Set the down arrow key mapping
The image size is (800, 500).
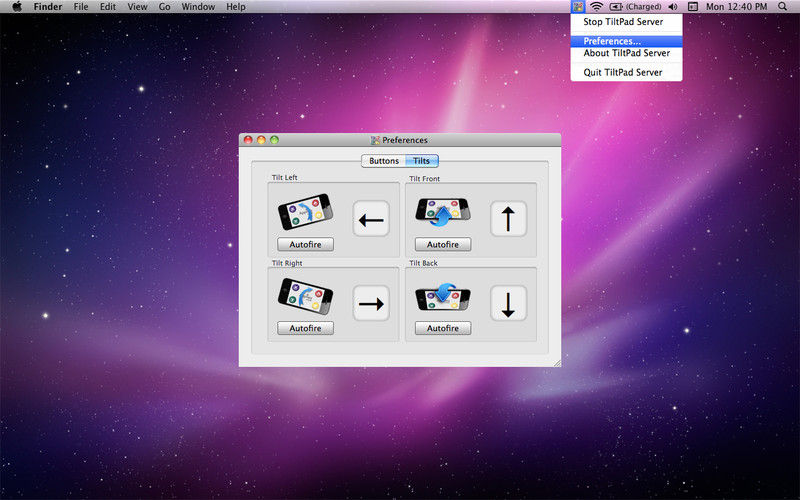(508, 303)
